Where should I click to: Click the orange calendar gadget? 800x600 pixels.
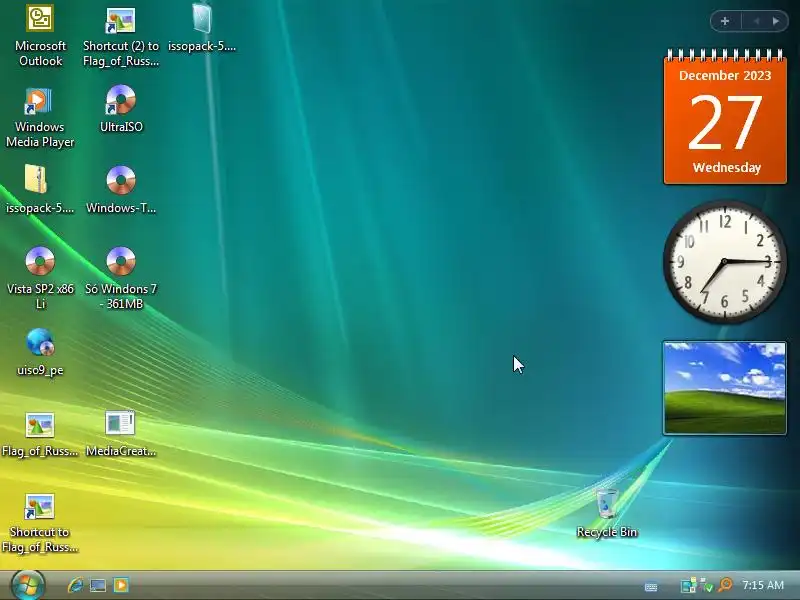(725, 117)
